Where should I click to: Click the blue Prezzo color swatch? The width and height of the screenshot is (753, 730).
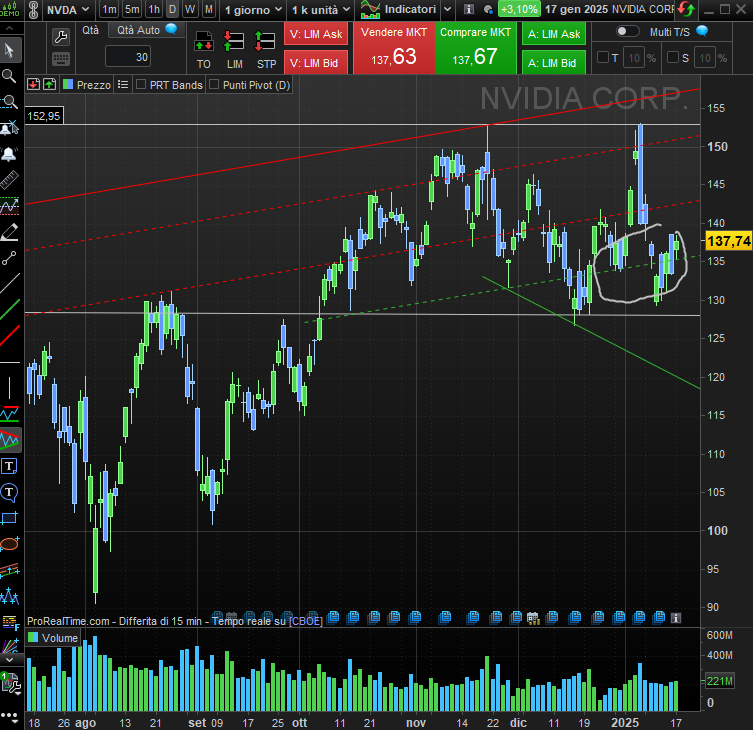coord(67,85)
